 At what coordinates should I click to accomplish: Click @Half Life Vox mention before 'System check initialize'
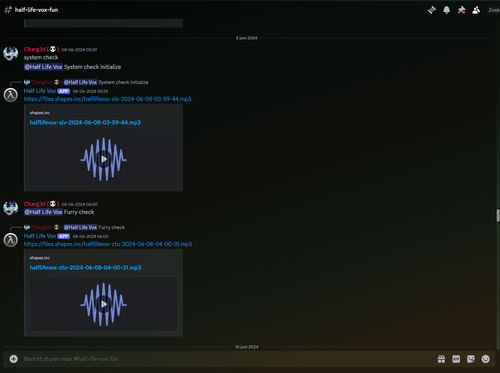[43, 67]
